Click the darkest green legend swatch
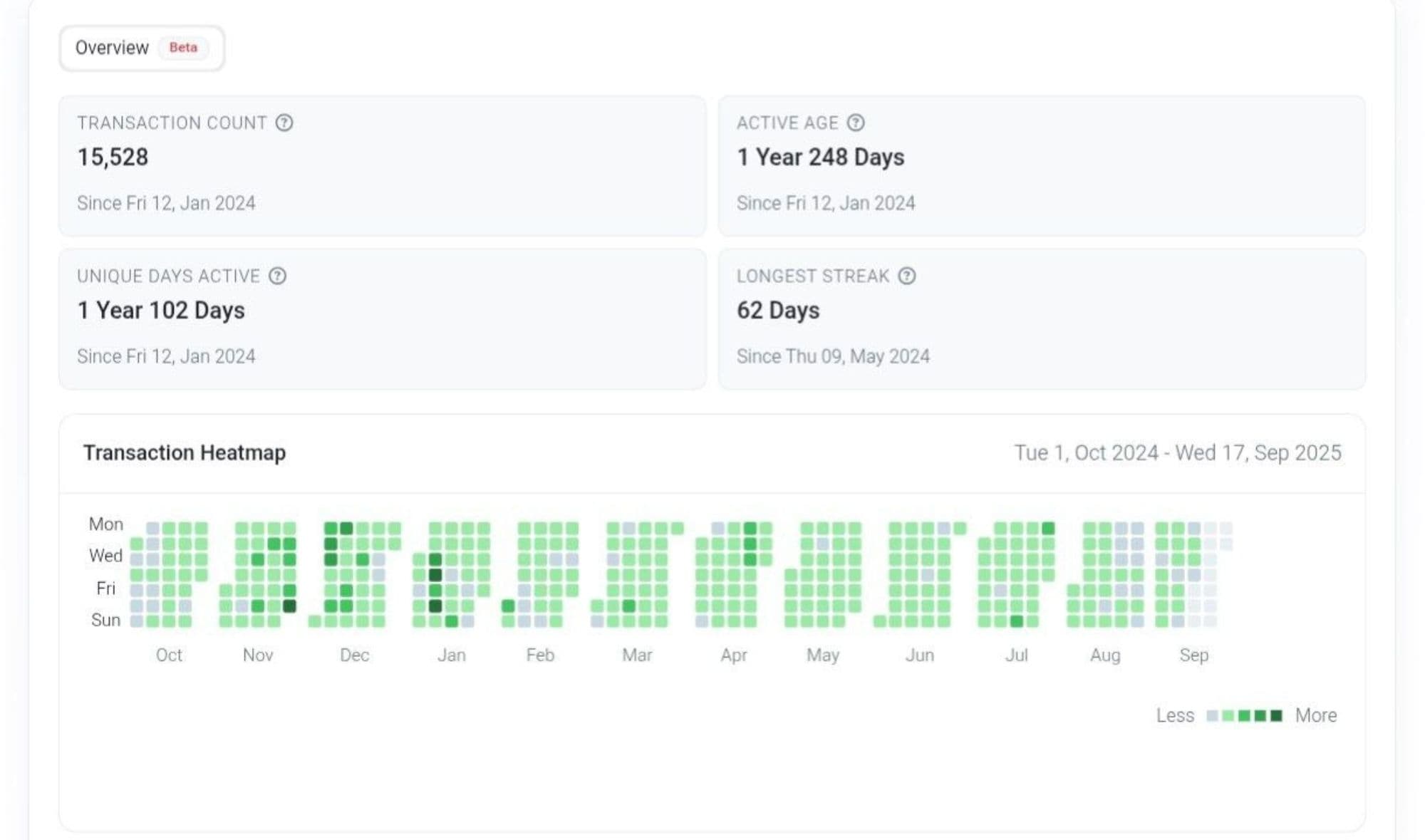 coord(1276,715)
